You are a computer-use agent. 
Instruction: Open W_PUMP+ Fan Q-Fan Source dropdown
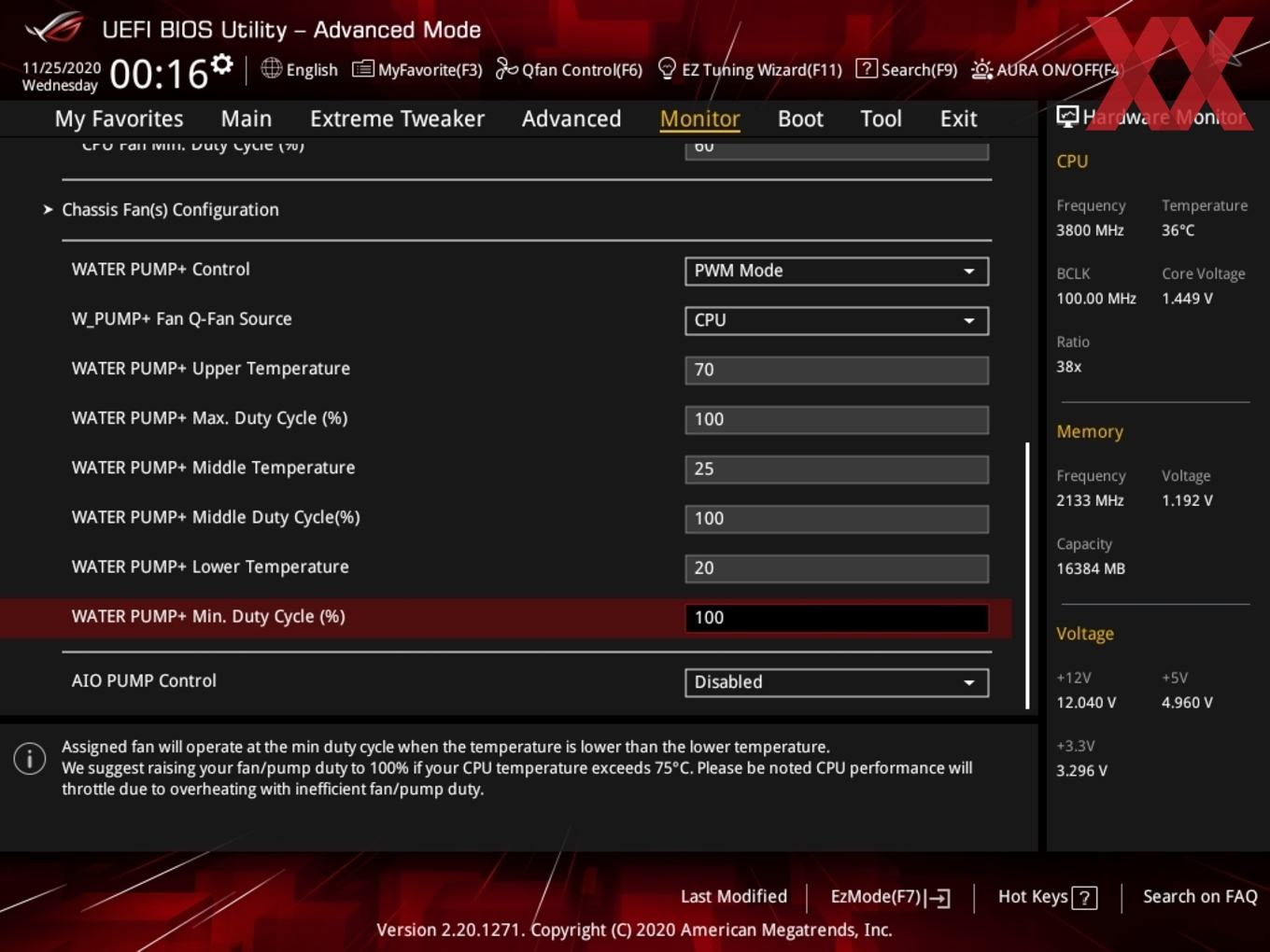click(x=837, y=320)
